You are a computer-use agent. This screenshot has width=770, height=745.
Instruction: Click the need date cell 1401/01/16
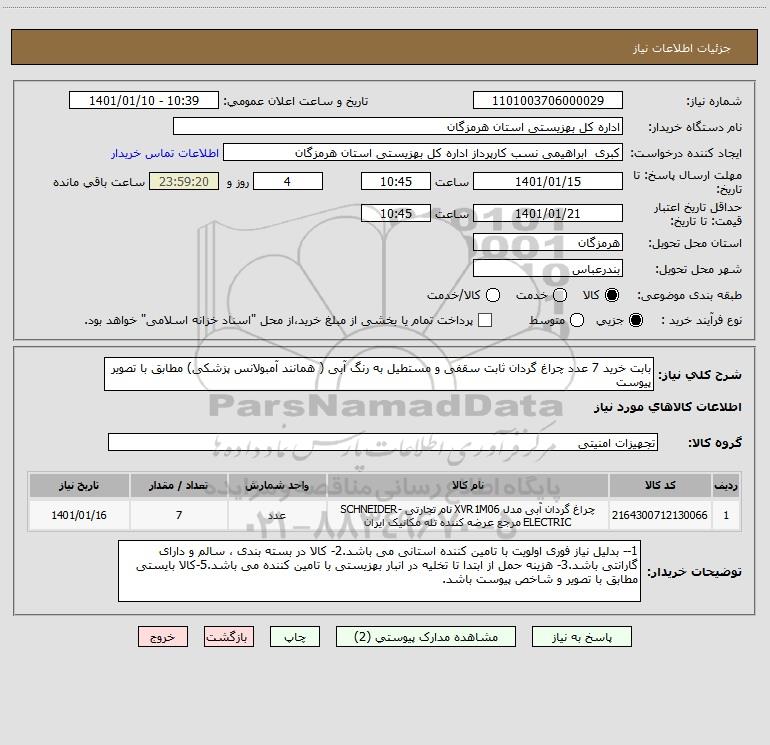click(x=79, y=515)
